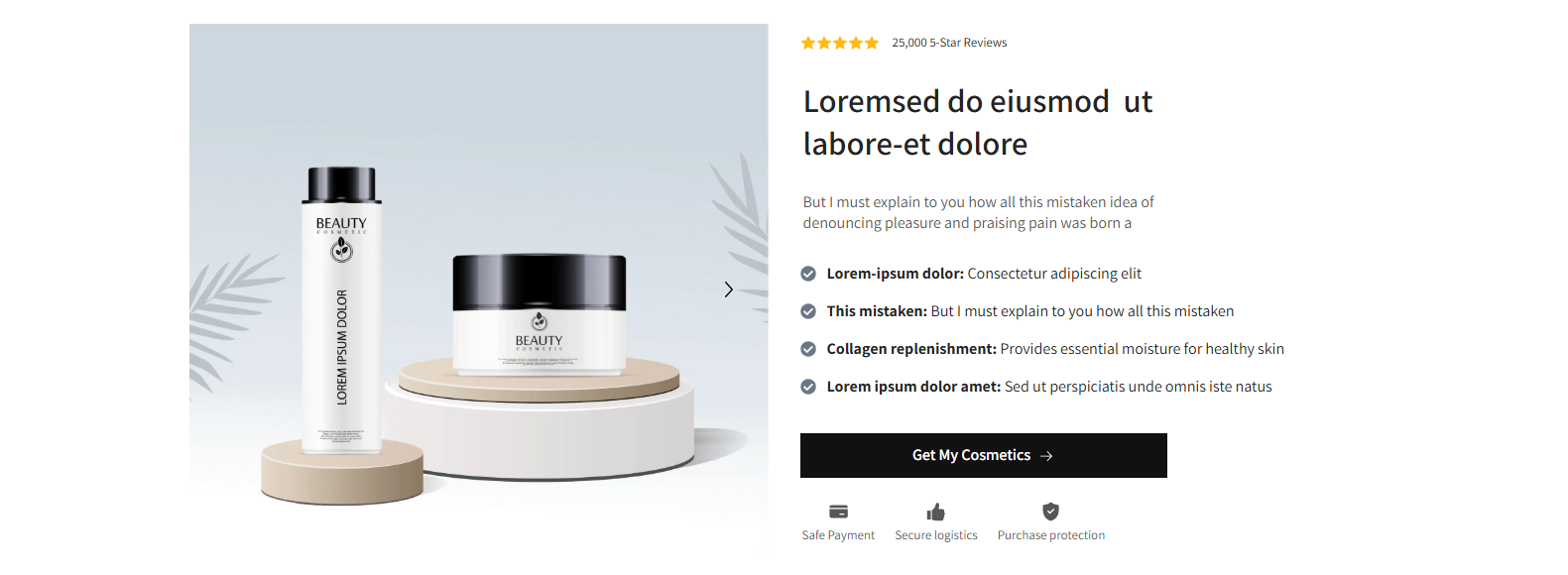Click the third gold star in the rating
The image size is (1568, 575).
click(x=840, y=43)
